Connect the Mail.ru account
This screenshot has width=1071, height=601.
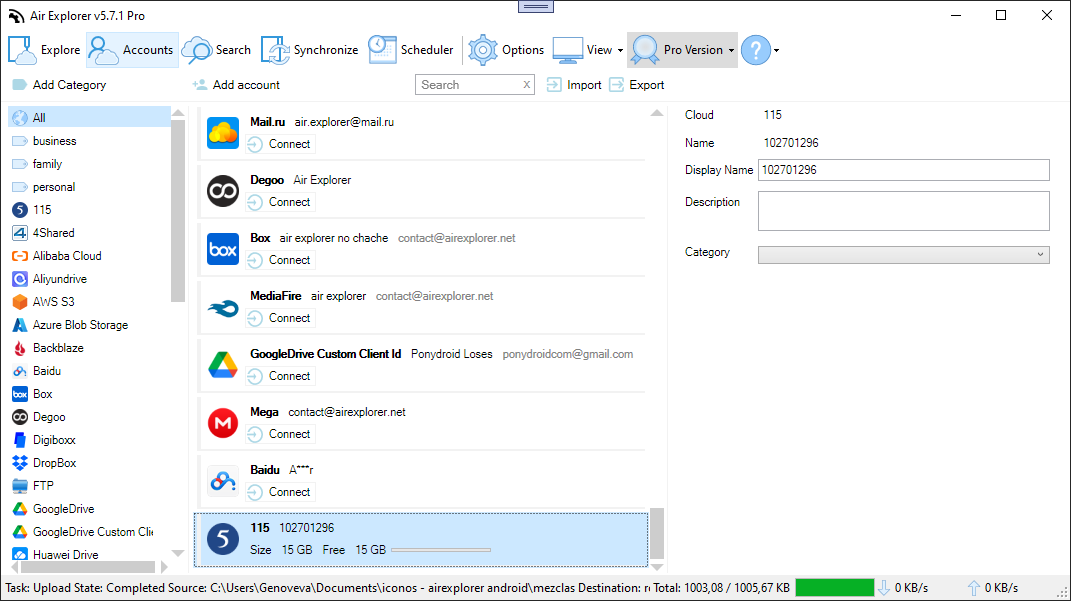coord(281,144)
